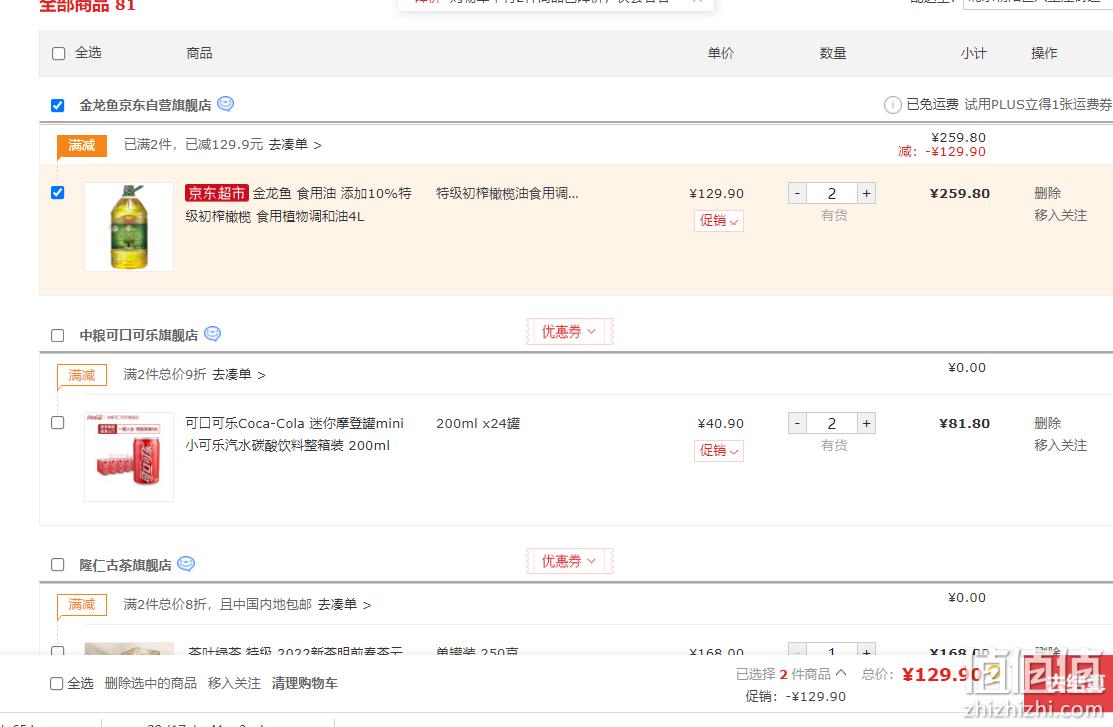Click the ¥259.80 subtotal for 金龙鱼 oil

pyautogui.click(x=960, y=193)
